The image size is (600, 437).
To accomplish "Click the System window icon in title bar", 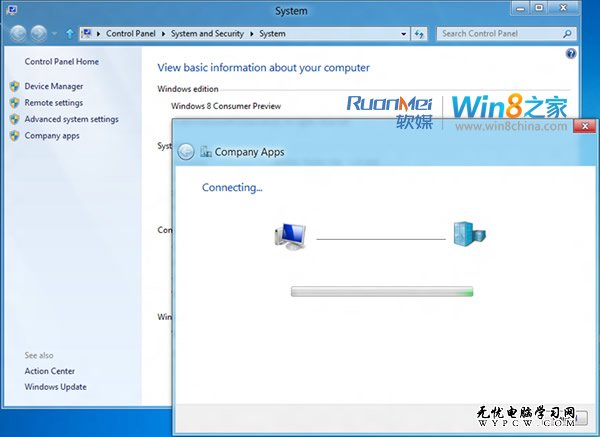I will pyautogui.click(x=11, y=10).
